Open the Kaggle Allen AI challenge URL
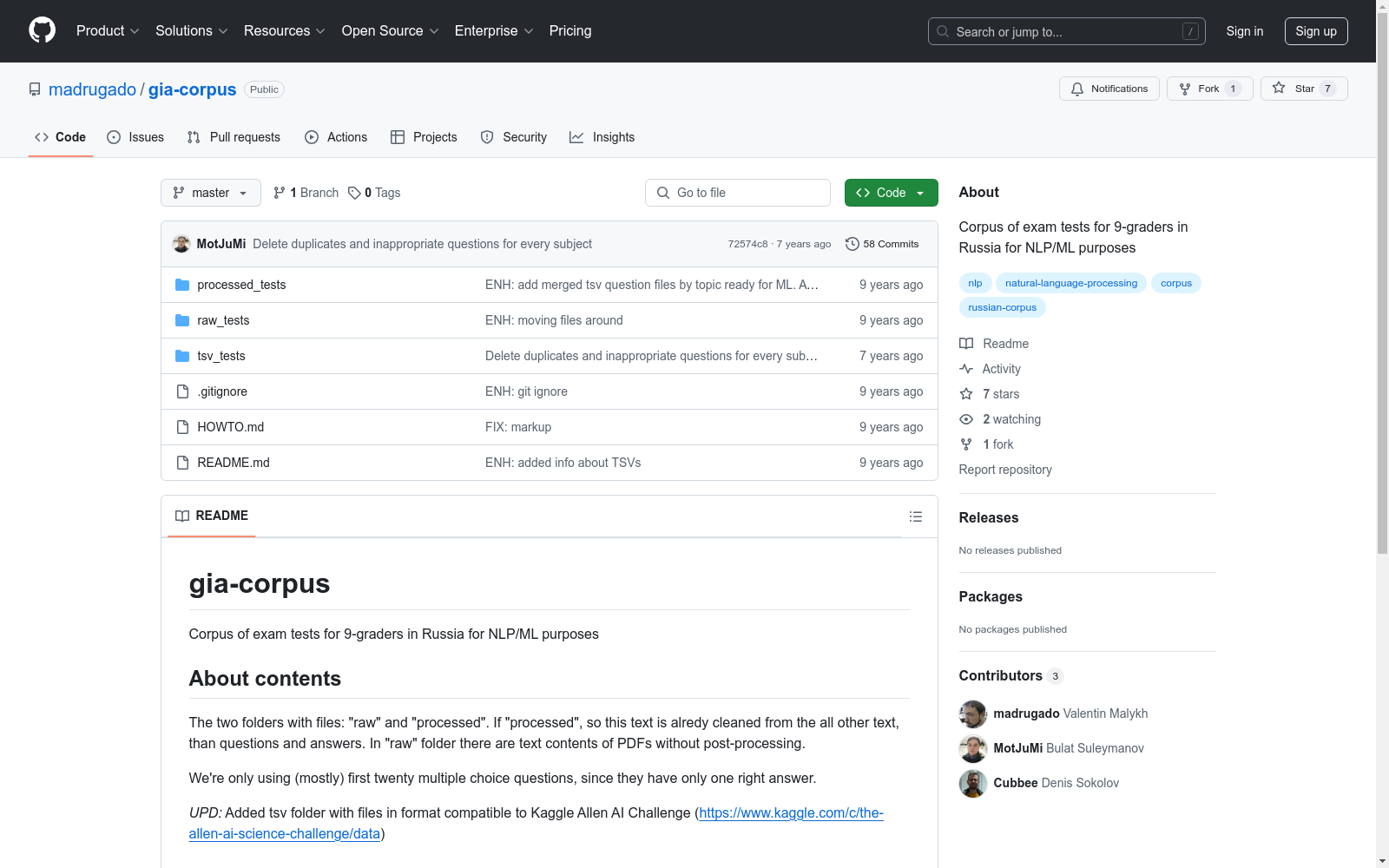This screenshot has height=868, width=1389. 536,823
